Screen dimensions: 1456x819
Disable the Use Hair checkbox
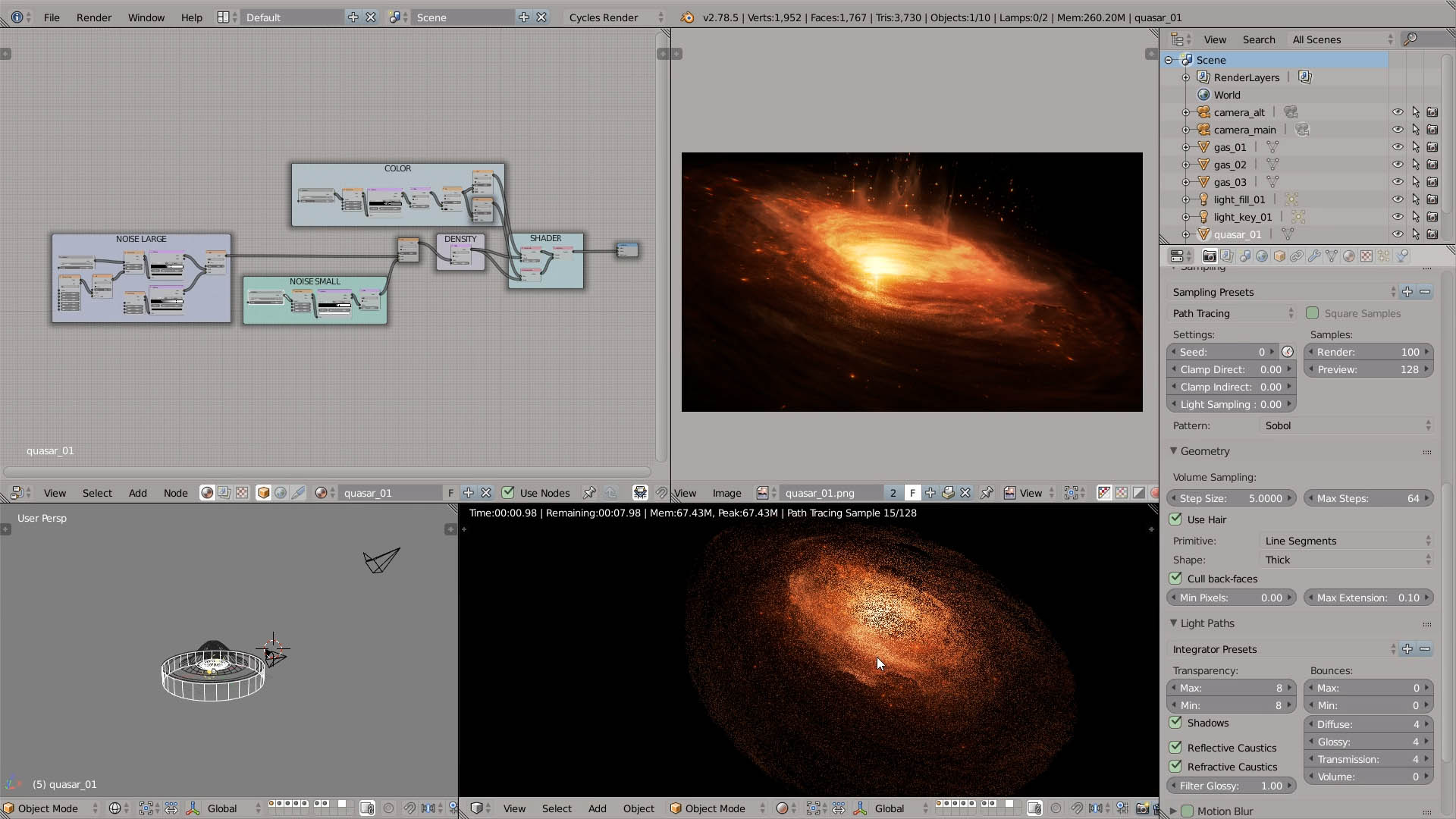click(x=1175, y=519)
